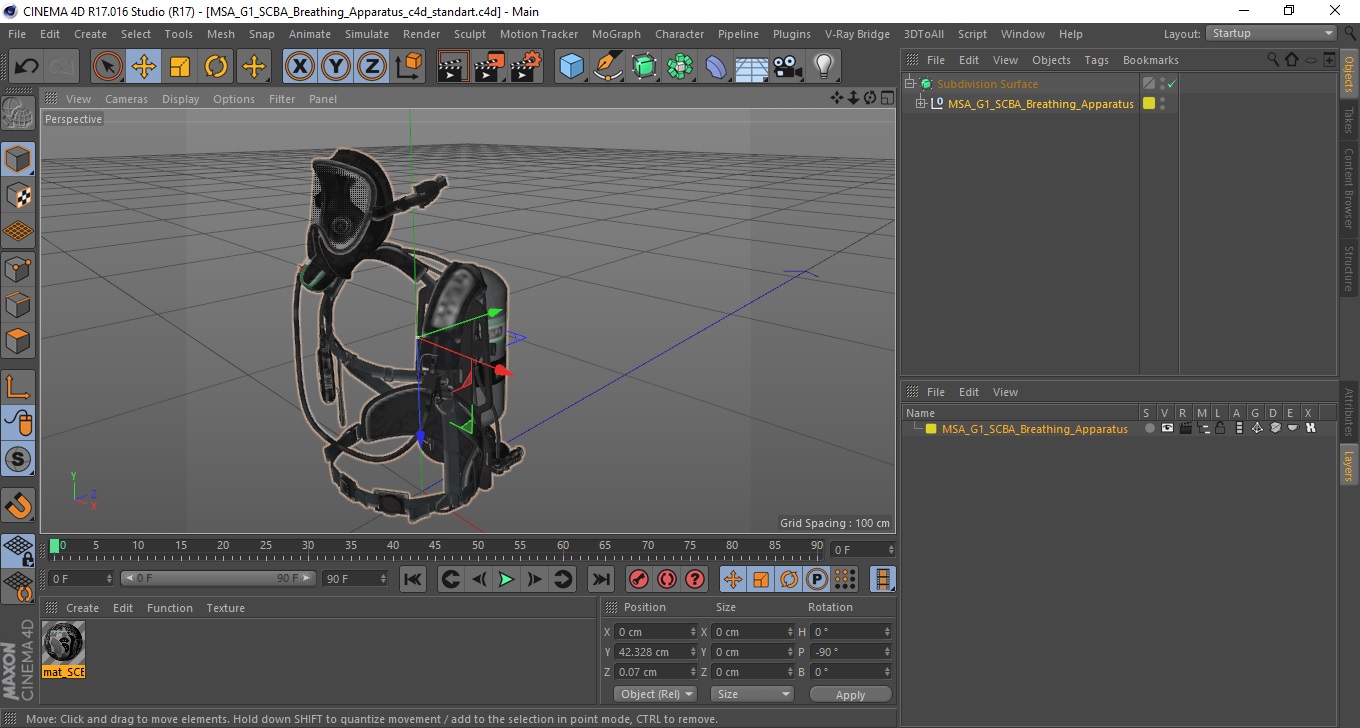The image size is (1360, 728).
Task: Step the Position X spinner arrows
Action: (x=693, y=632)
